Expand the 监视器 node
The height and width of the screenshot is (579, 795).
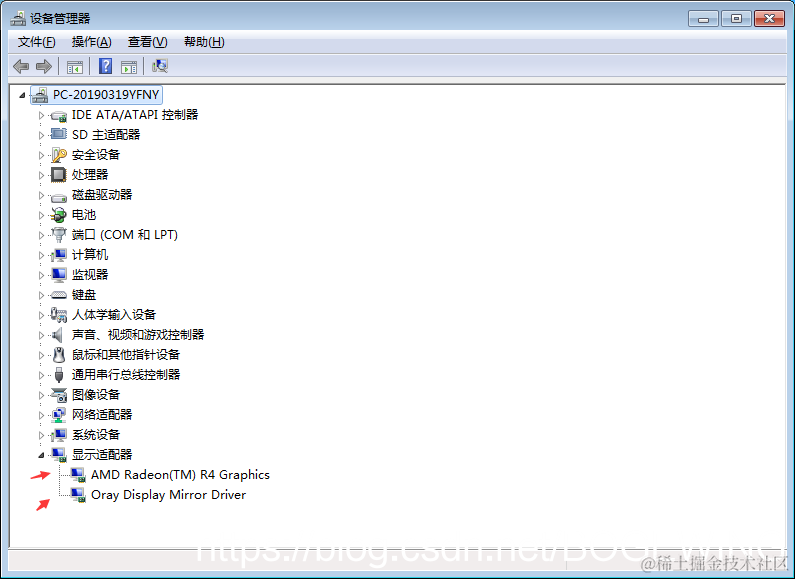pos(42,275)
